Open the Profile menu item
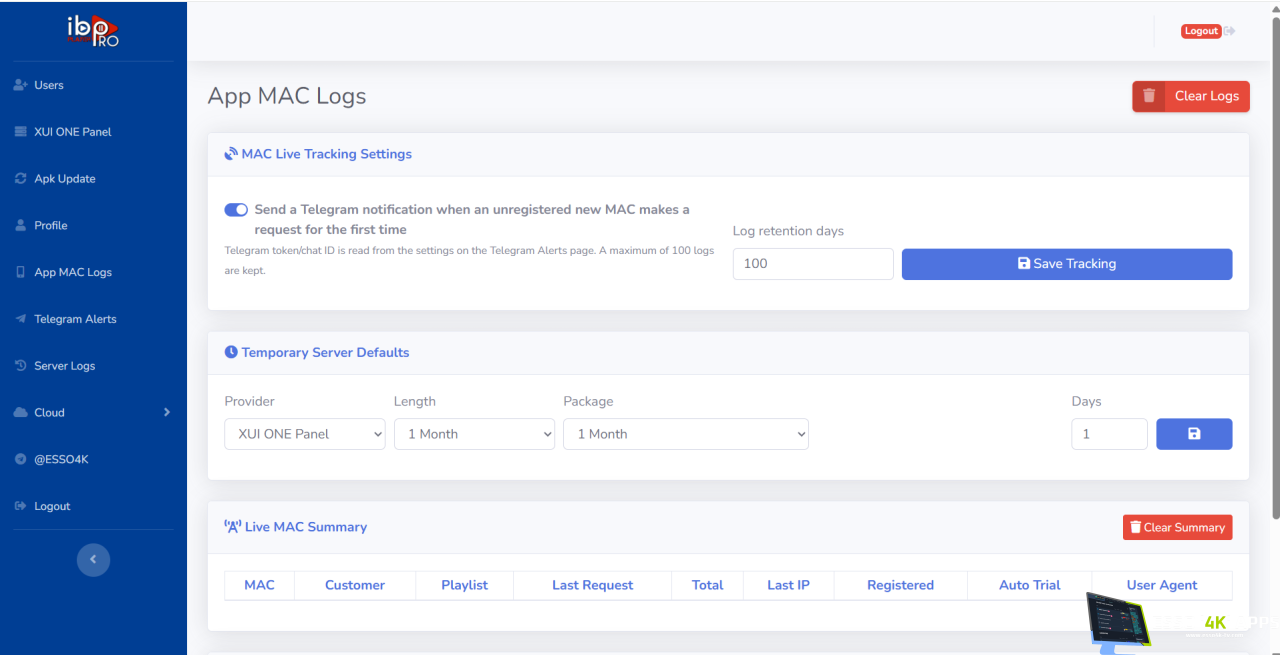Screen dimensions: 1280x655 pyautogui.click(x=51, y=226)
